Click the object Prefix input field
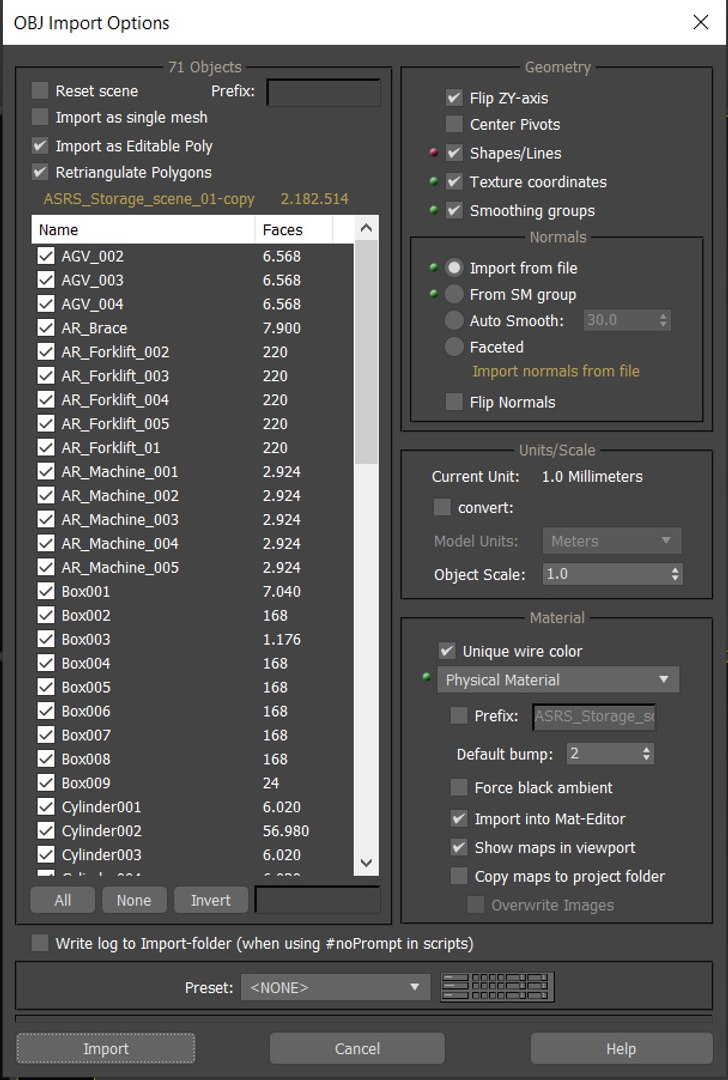The width and height of the screenshot is (728, 1080). point(323,92)
